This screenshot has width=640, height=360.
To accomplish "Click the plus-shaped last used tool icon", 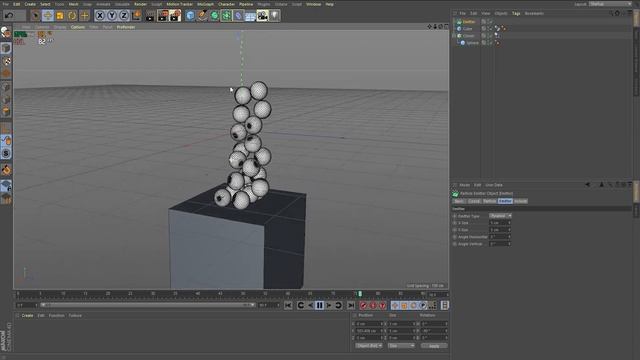I will (84, 16).
